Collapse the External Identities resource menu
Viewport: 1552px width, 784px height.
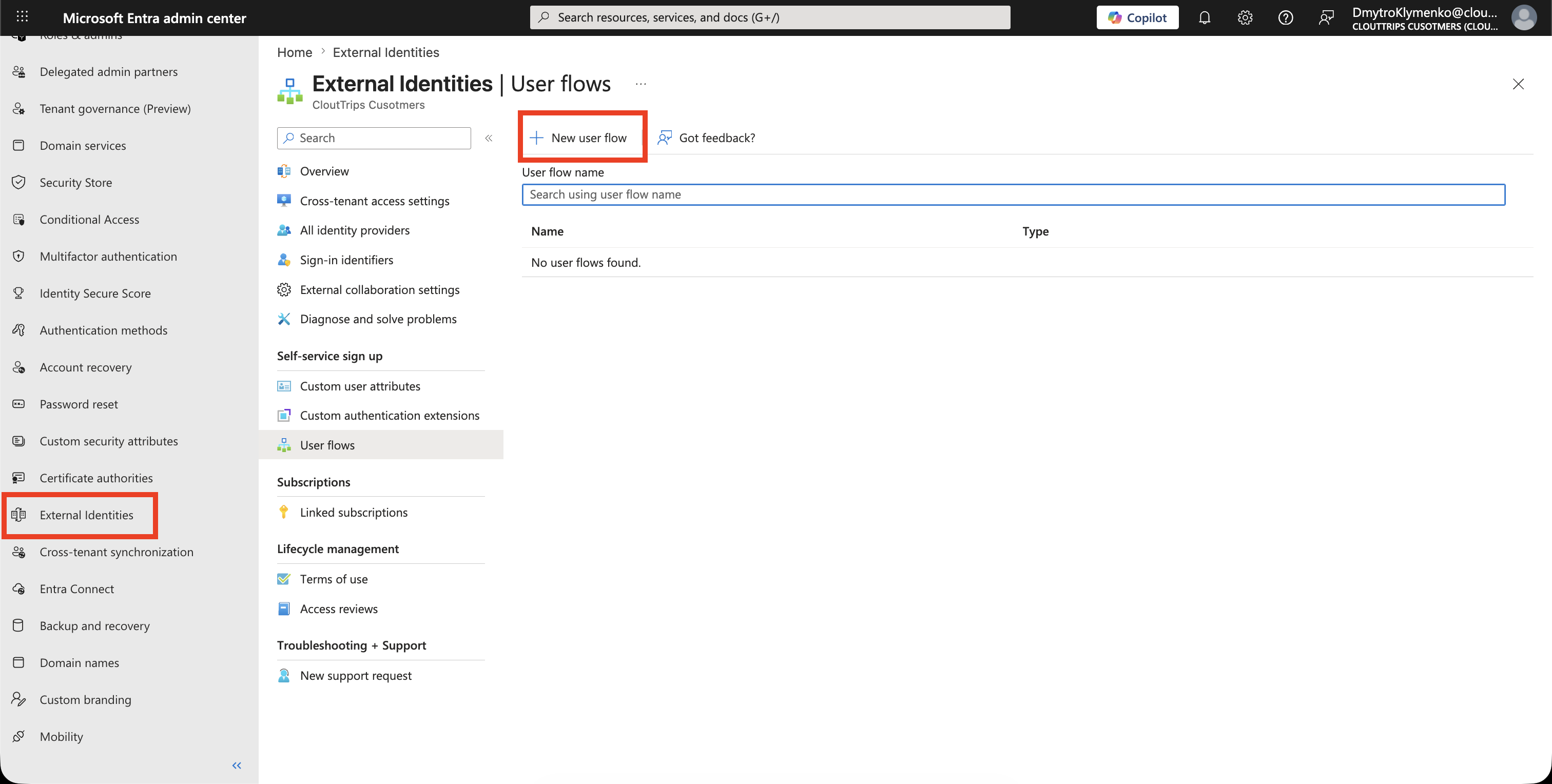(489, 138)
